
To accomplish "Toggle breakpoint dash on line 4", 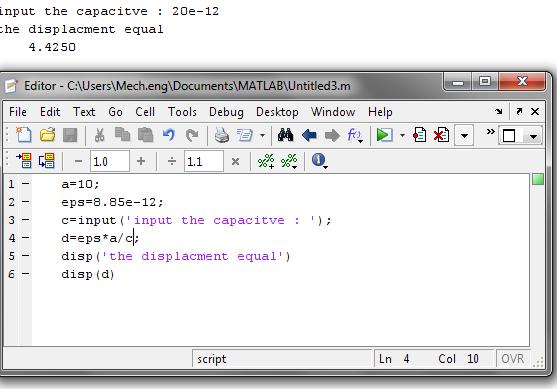I will point(26,237).
